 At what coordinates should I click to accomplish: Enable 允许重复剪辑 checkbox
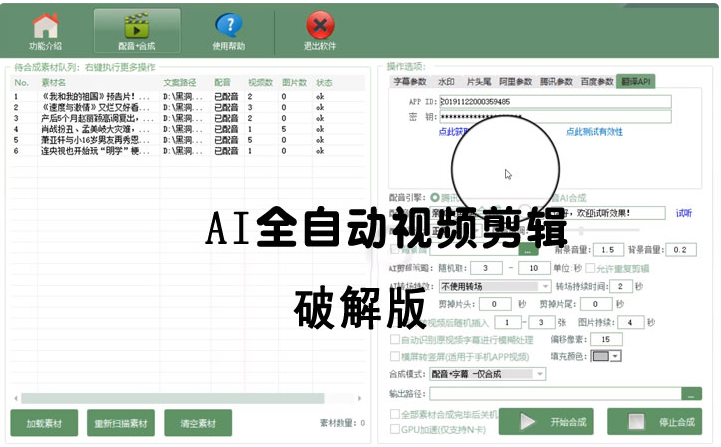pos(590,268)
